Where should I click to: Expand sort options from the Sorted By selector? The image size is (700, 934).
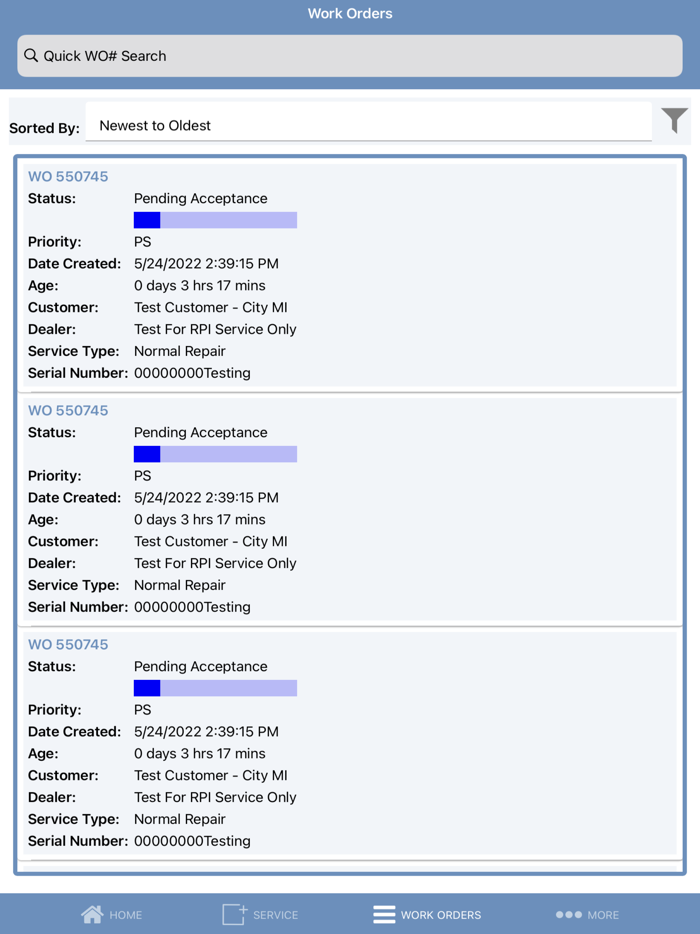coord(370,124)
